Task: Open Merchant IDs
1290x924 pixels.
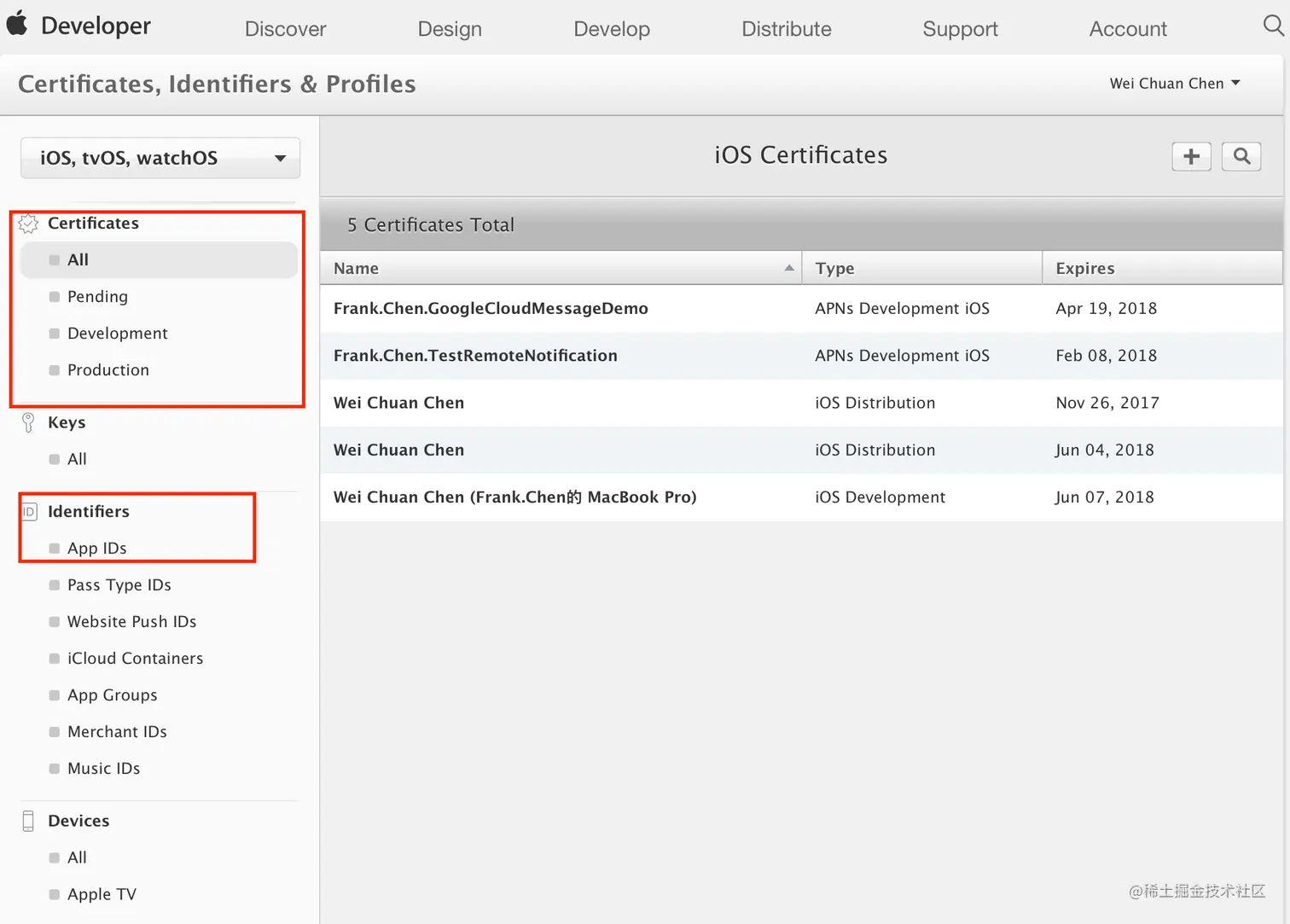Action: 117,732
